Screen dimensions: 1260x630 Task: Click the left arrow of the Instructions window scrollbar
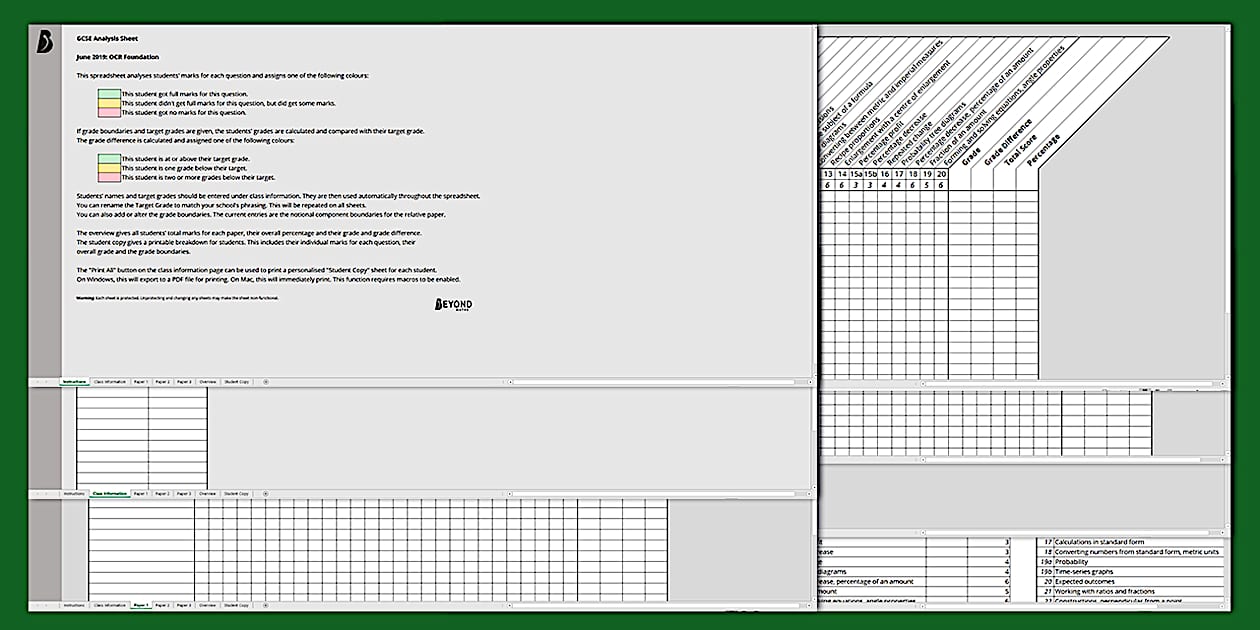point(512,381)
